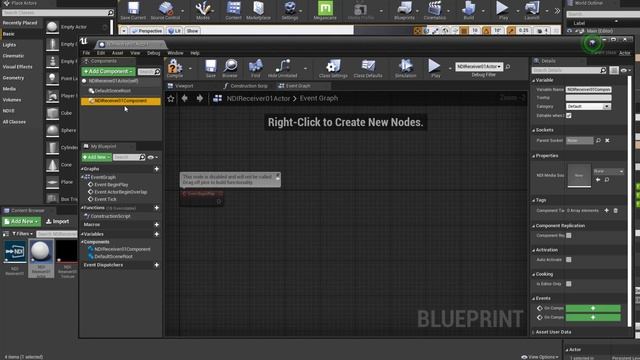Open Class Settings from toolbar
Image resolution: width=640 pixels, height=360 pixels.
[333, 67]
